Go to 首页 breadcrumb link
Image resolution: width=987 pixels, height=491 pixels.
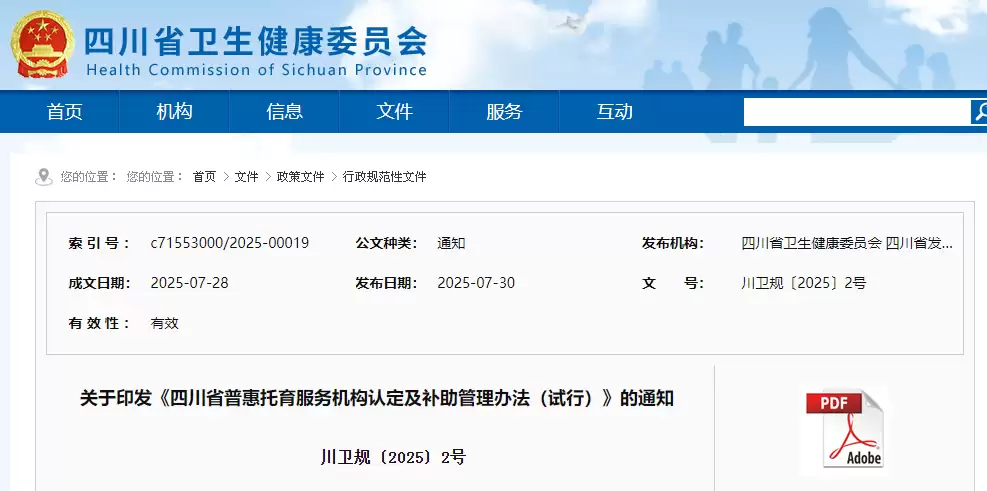coord(204,177)
